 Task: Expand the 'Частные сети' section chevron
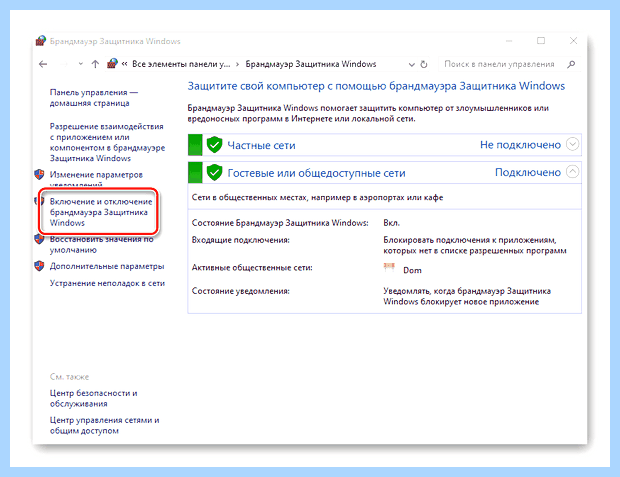point(573,144)
